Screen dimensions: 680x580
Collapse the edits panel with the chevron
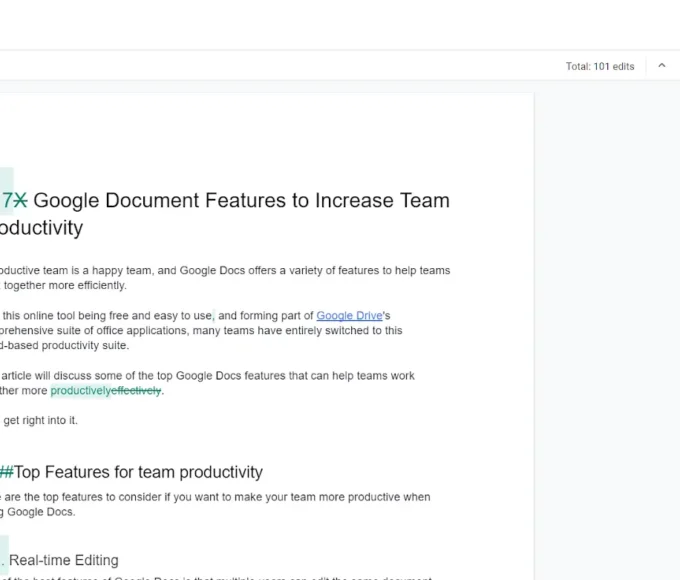[661, 66]
